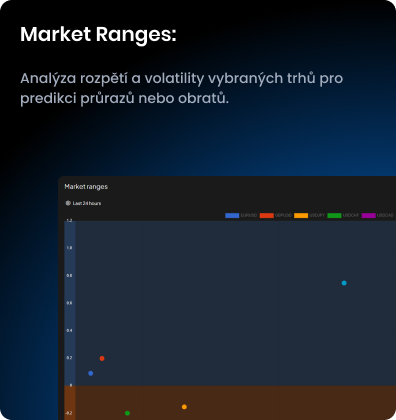Hide the USDCHF series via its label

351,215
